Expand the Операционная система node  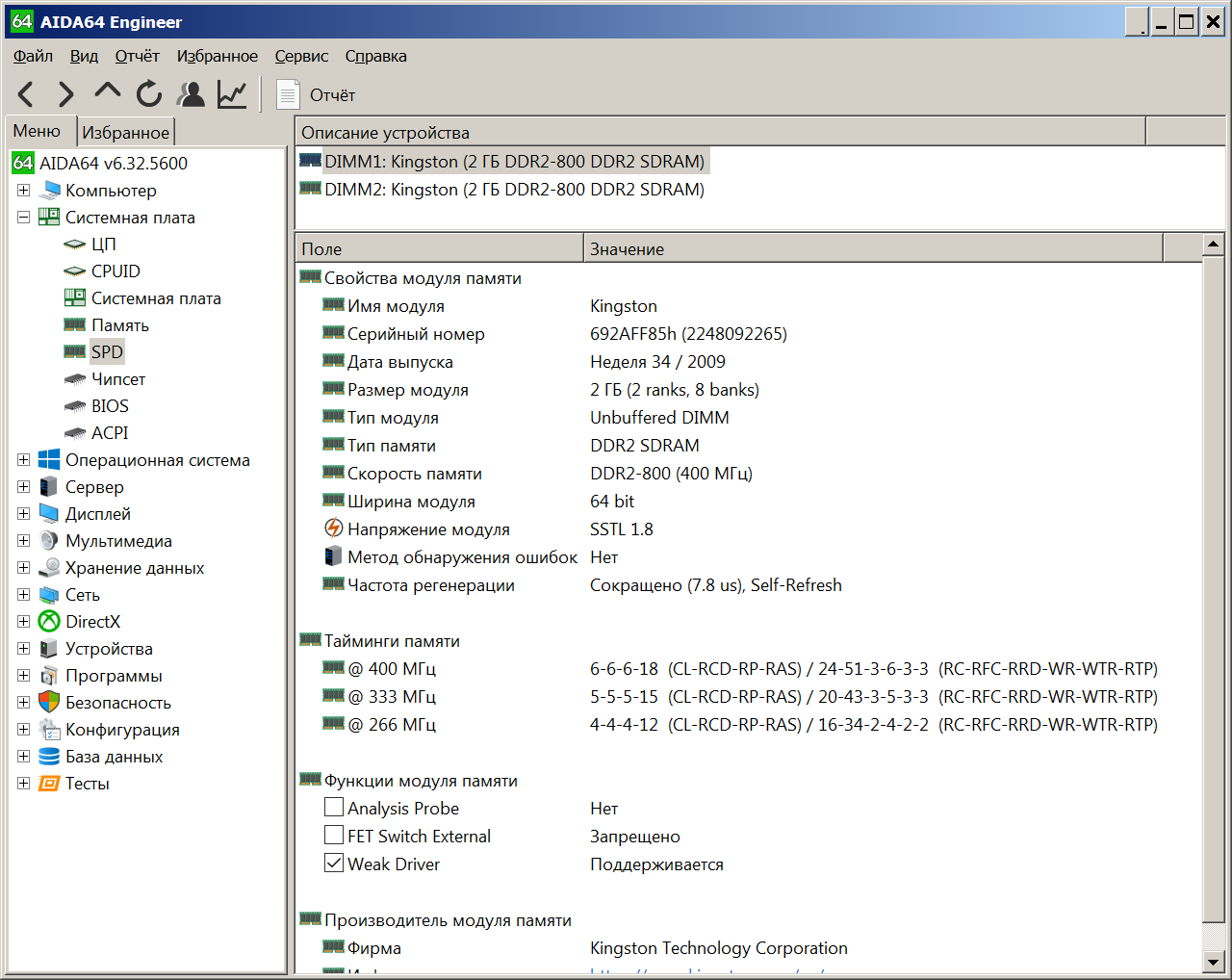[x=23, y=460]
